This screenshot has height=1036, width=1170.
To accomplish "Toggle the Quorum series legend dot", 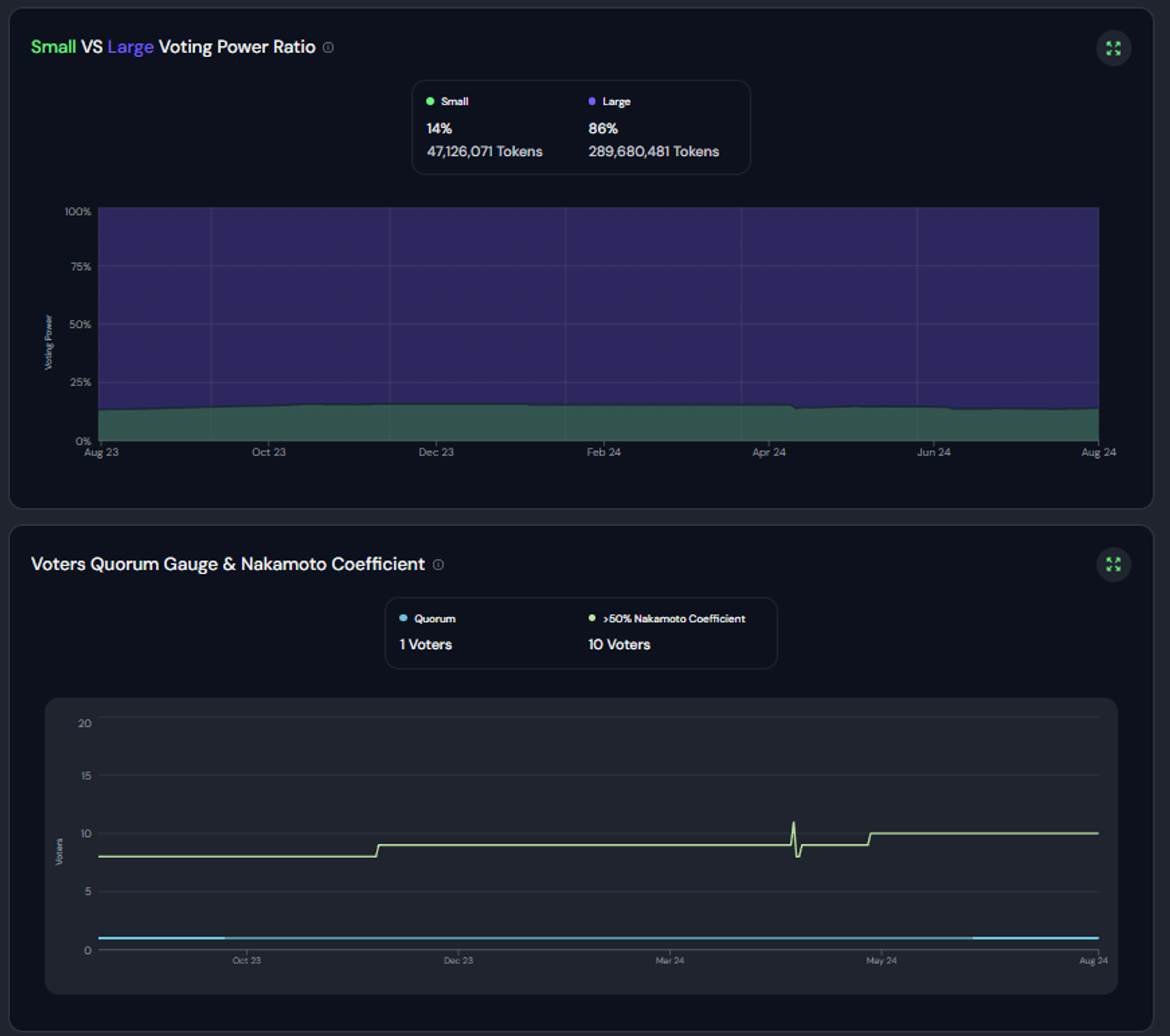I will point(403,618).
